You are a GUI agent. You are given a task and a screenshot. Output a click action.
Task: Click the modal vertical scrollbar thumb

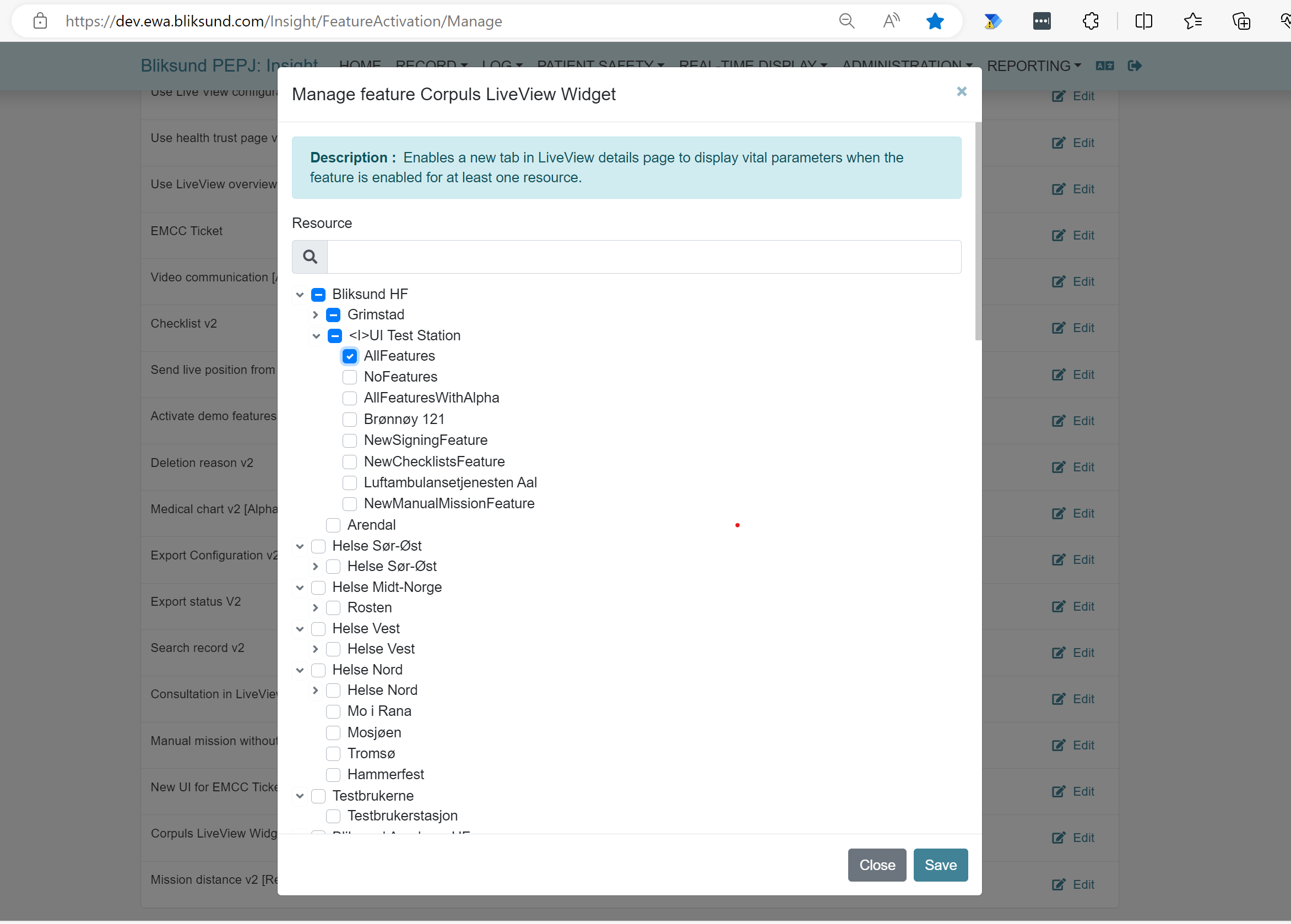point(978,232)
